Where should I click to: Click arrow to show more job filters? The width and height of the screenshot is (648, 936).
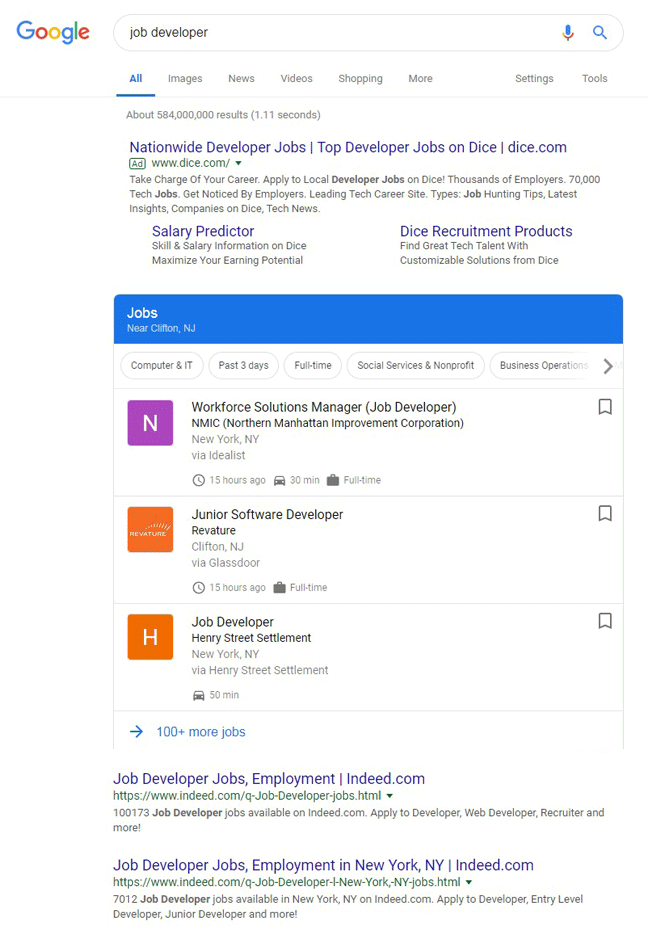(x=607, y=365)
